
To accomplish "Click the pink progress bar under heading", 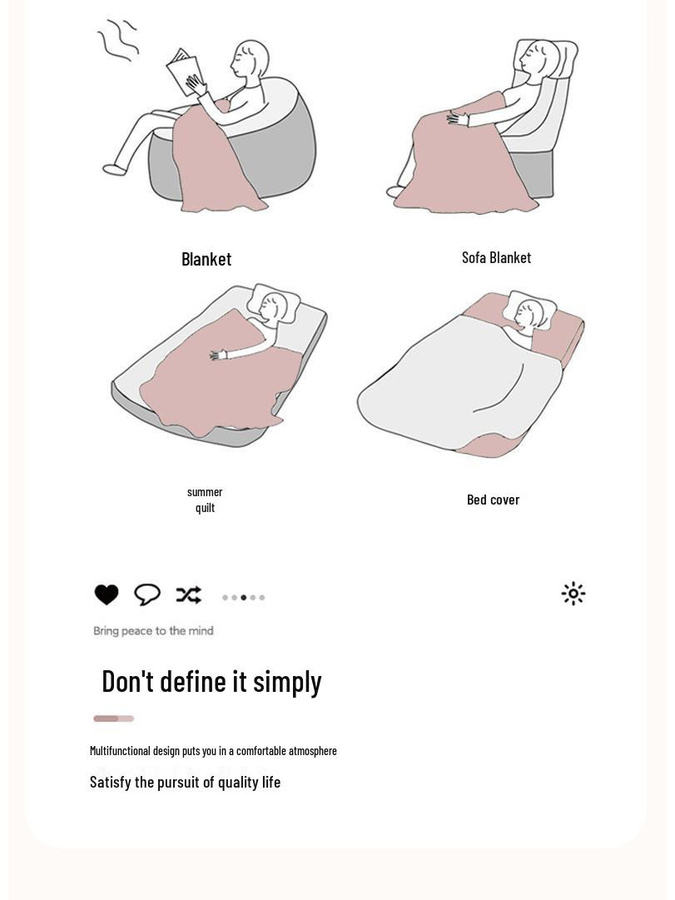I will click(114, 719).
